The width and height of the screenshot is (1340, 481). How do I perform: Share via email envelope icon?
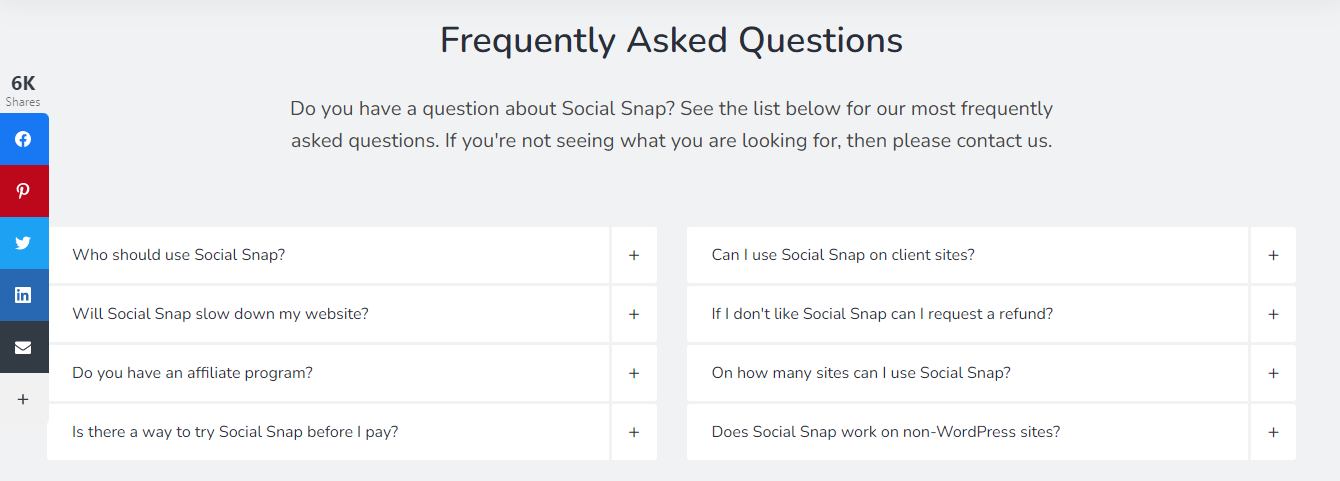click(x=23, y=347)
